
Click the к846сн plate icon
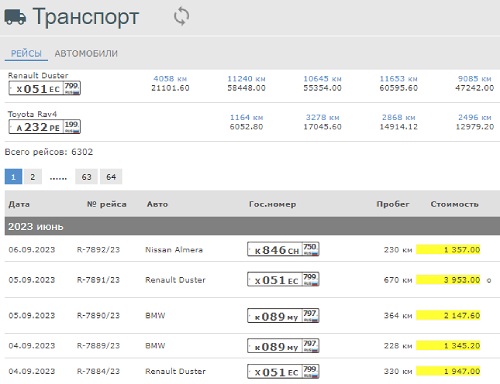pyautogui.click(x=283, y=249)
